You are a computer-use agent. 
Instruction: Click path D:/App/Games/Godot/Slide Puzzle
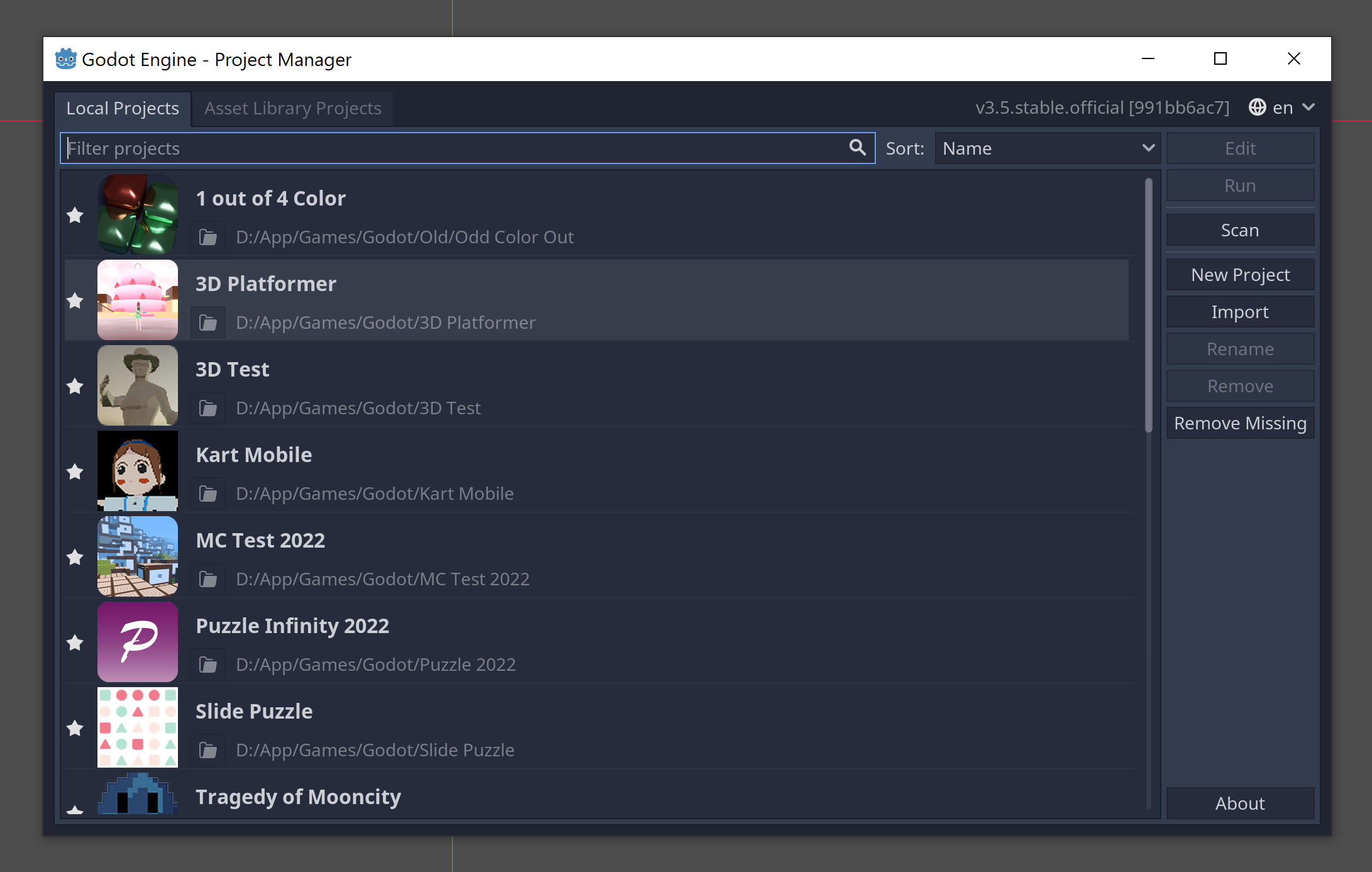pos(375,750)
